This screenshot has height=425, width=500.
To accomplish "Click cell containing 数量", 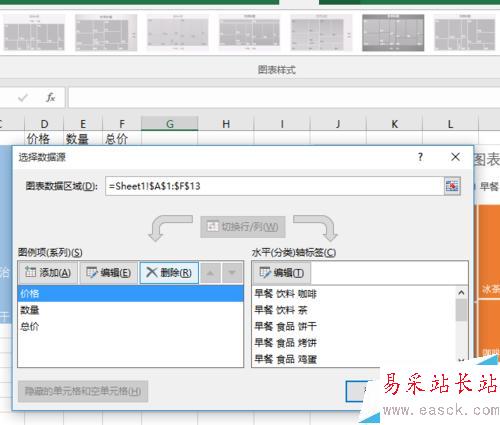I will (x=83, y=138).
